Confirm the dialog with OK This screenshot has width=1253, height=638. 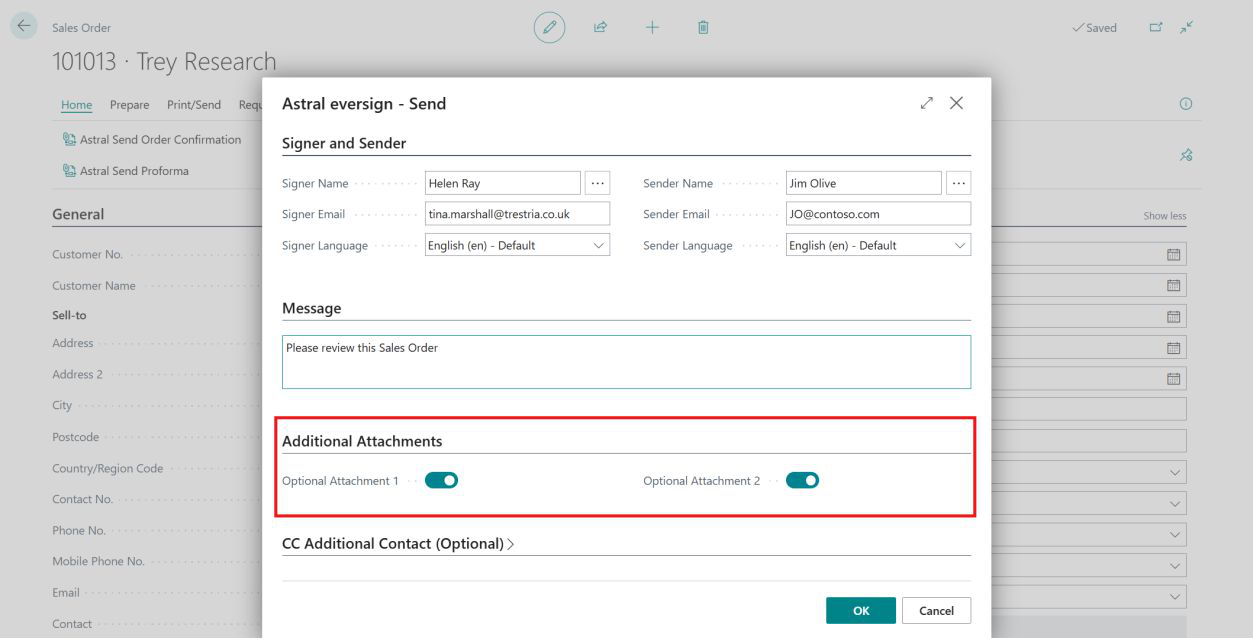pyautogui.click(x=860, y=610)
